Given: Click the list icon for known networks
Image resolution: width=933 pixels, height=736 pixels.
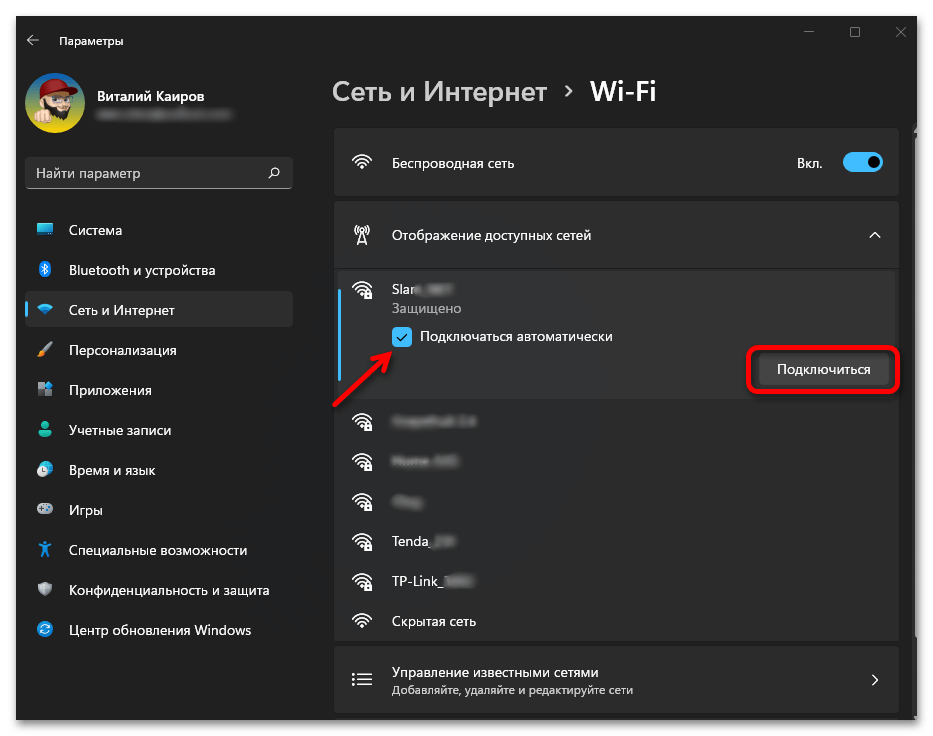Looking at the screenshot, I should click(x=362, y=679).
